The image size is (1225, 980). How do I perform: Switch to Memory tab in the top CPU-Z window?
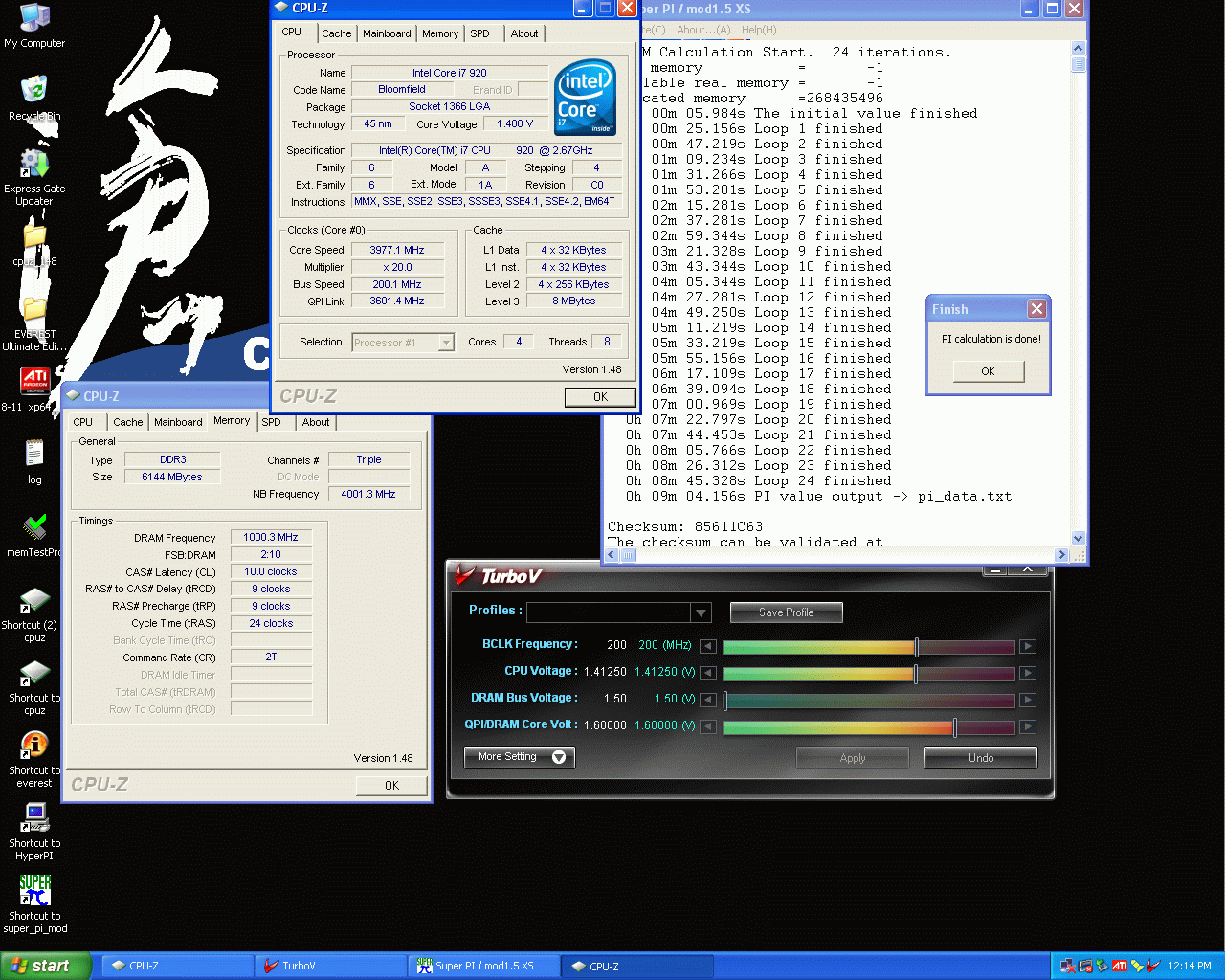click(x=440, y=33)
